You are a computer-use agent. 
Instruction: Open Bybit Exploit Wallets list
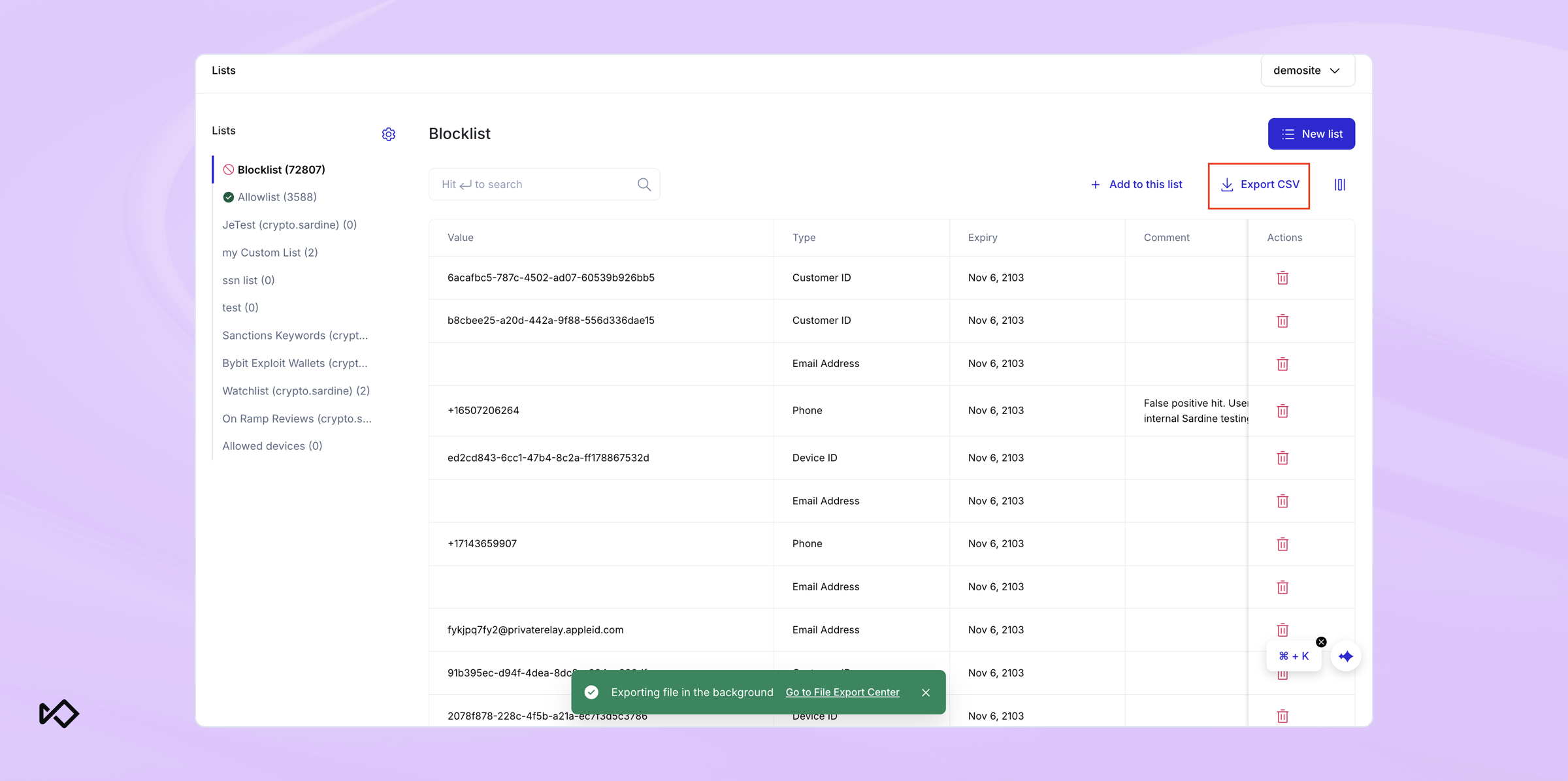(295, 363)
